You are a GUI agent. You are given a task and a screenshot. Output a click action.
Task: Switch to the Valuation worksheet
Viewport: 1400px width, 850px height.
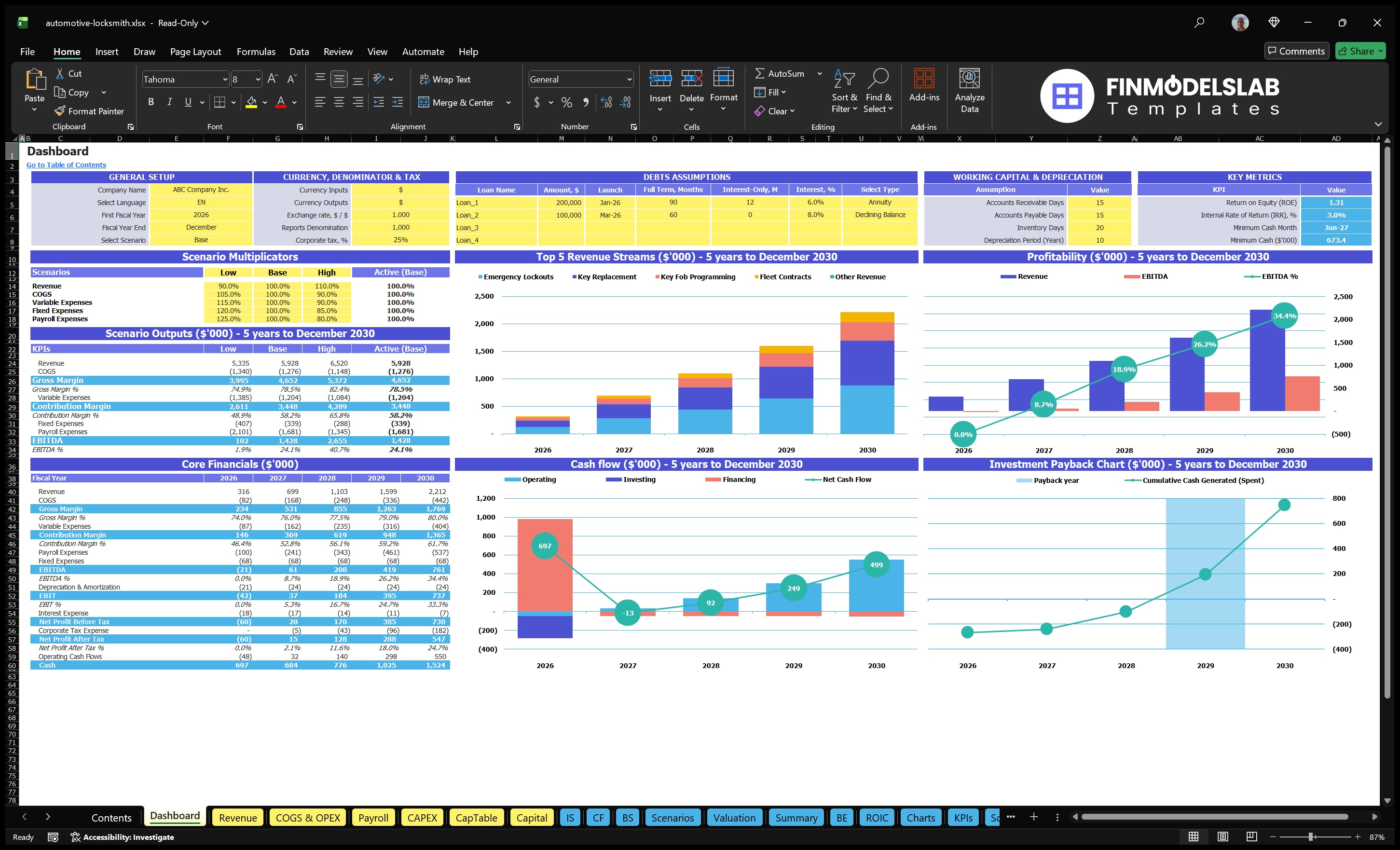tap(734, 818)
